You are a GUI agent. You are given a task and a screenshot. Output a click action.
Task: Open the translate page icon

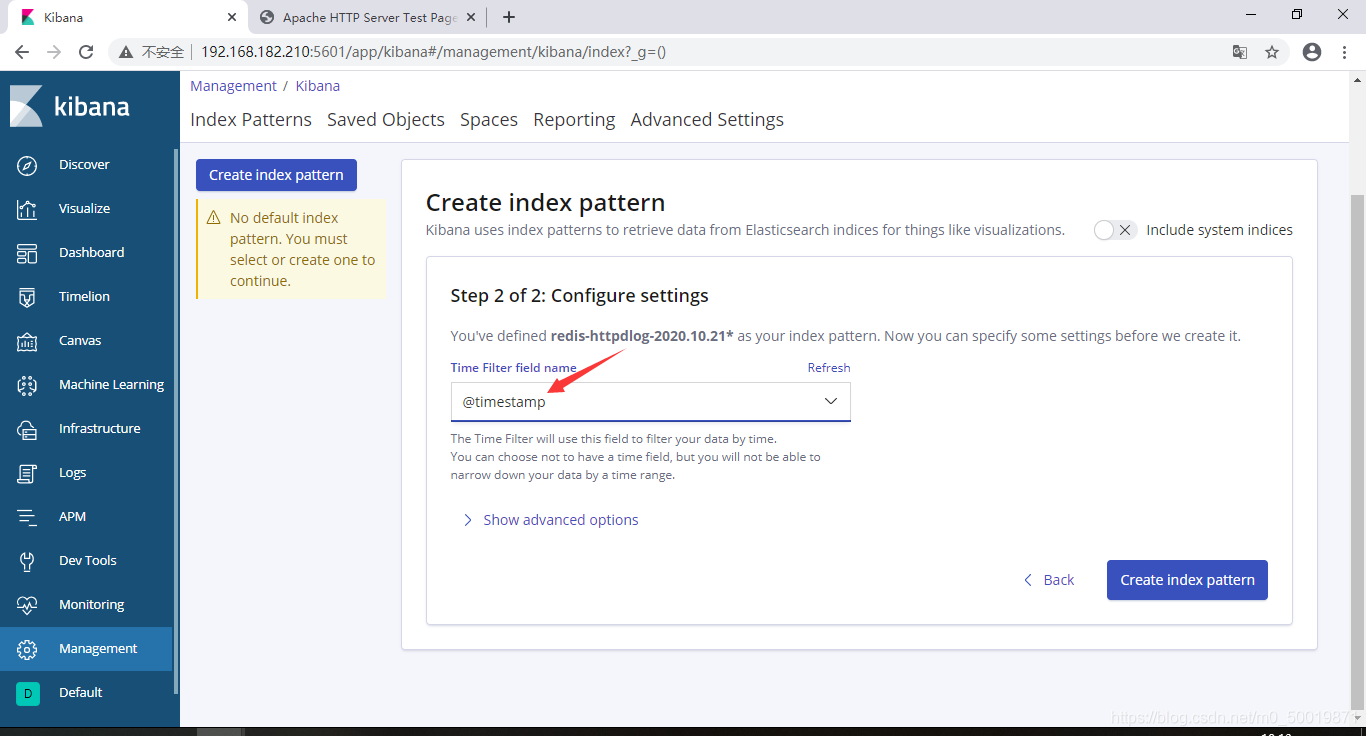[x=1240, y=52]
